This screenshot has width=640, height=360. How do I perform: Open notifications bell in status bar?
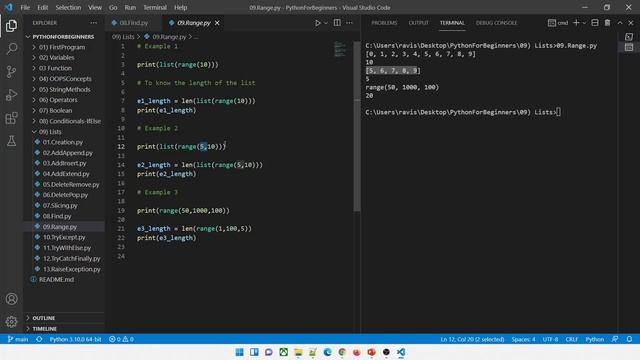pos(629,339)
